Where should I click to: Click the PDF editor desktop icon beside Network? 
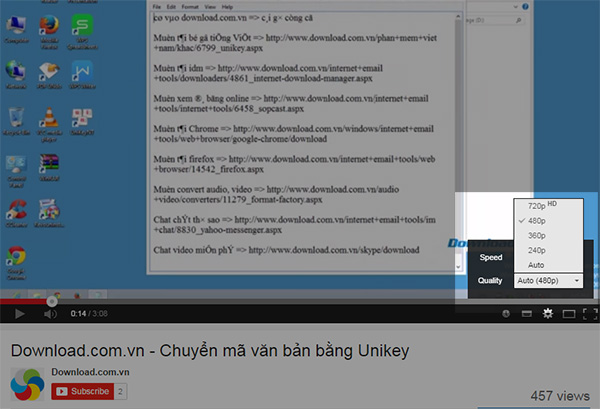49,75
